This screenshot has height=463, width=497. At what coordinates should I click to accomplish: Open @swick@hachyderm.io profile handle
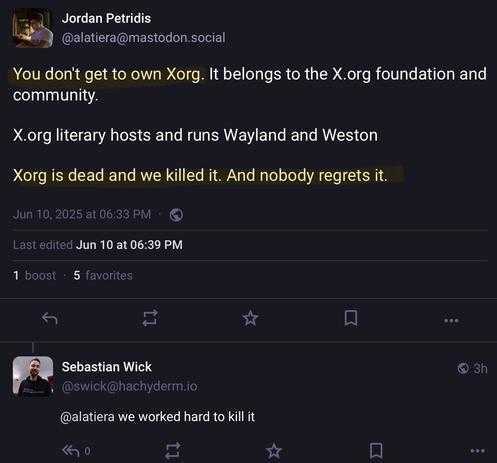tap(129, 386)
